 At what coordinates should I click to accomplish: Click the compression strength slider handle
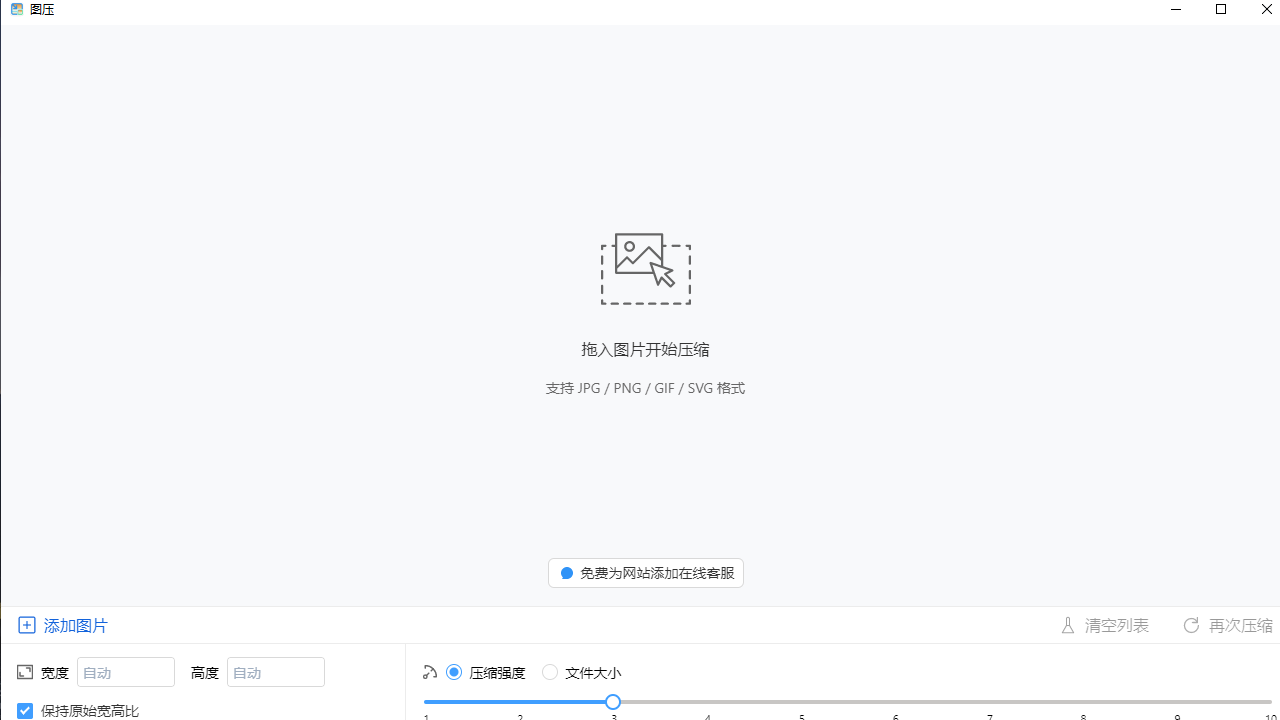coord(613,702)
